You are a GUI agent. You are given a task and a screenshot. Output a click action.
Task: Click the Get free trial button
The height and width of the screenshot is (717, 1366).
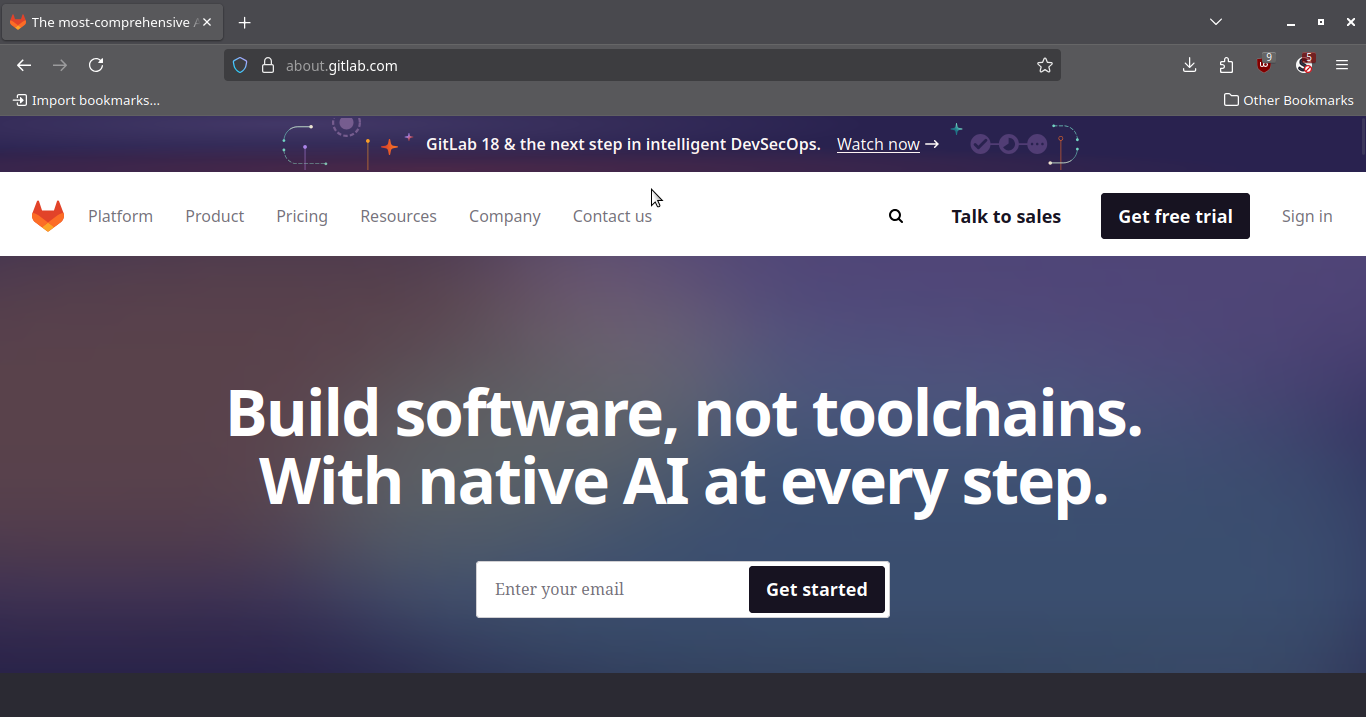click(x=1175, y=216)
